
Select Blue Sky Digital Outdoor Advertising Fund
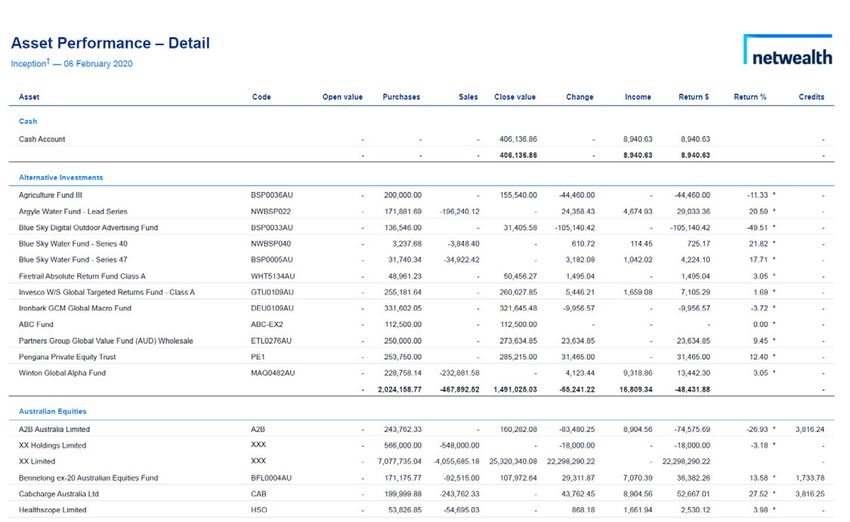coord(88,228)
